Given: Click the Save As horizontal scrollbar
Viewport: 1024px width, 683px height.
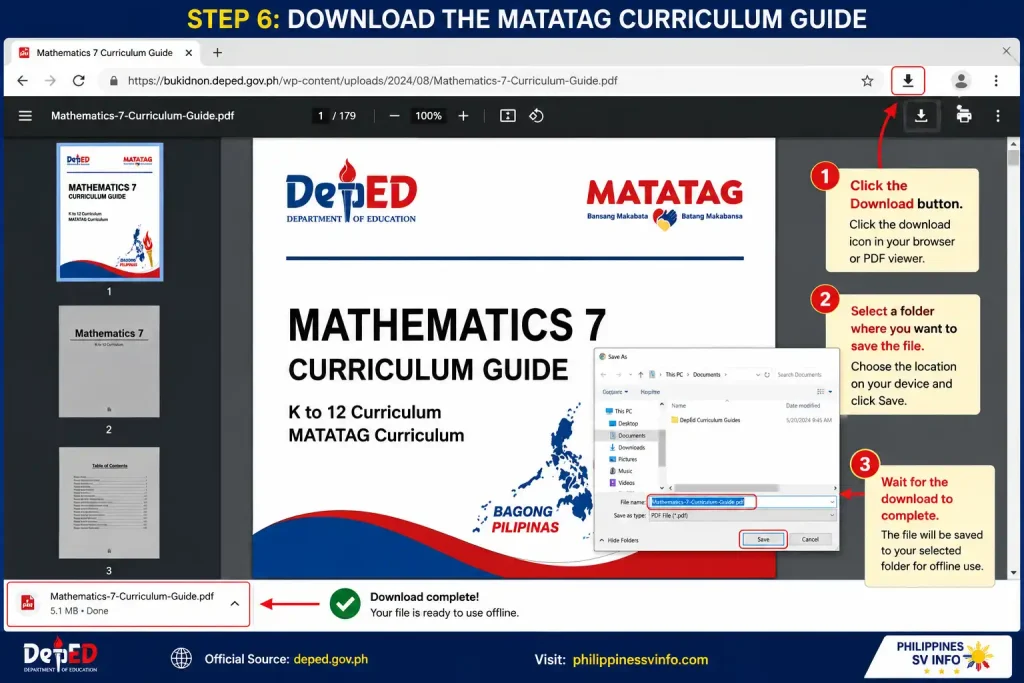Looking at the screenshot, I should click(727, 488).
